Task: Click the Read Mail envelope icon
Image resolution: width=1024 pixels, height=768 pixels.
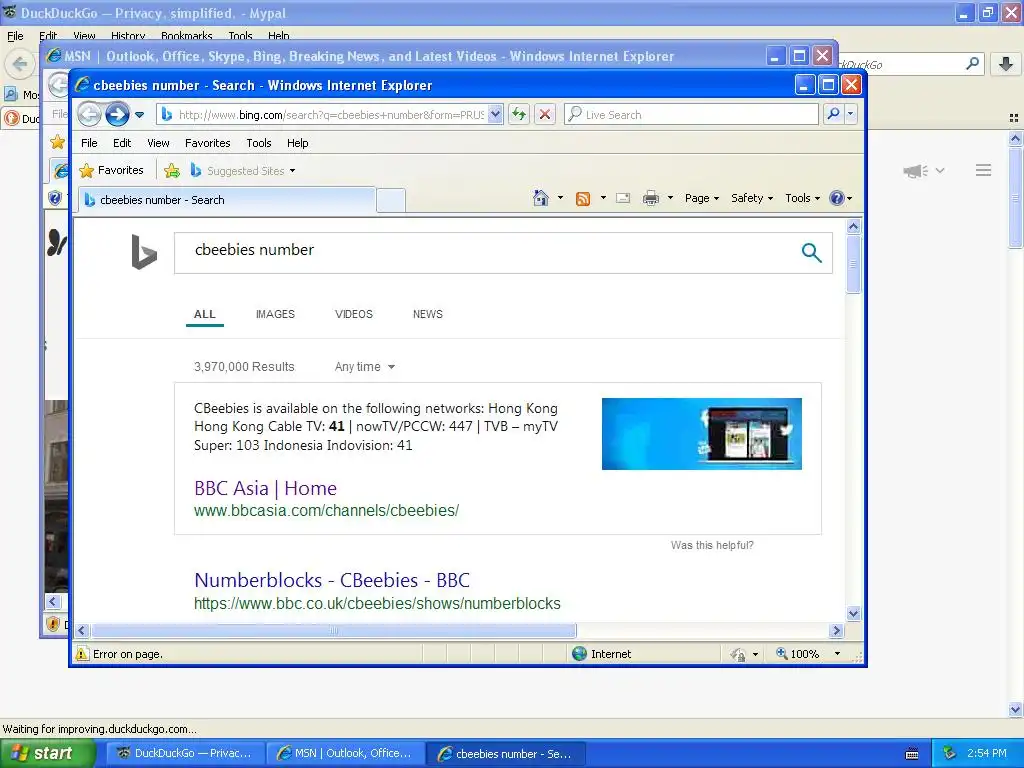Action: tap(623, 198)
